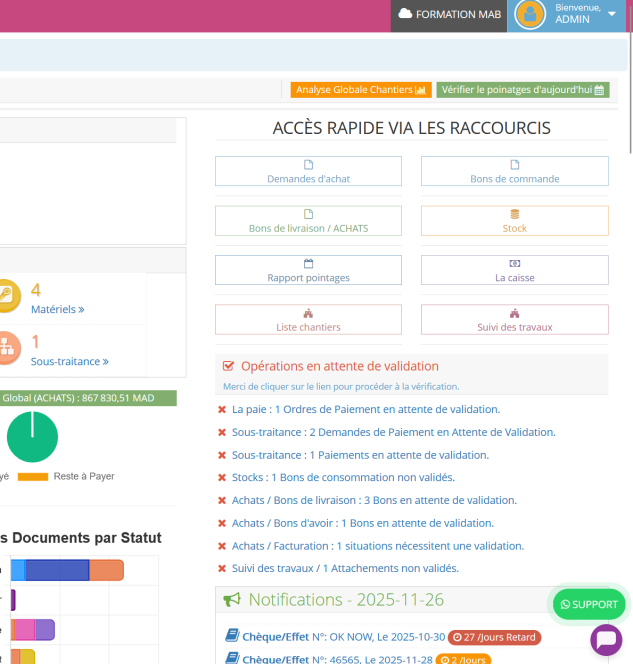Open the Liste chantiers shortcut
Image resolution: width=633 pixels, height=664 pixels.
click(x=308, y=320)
